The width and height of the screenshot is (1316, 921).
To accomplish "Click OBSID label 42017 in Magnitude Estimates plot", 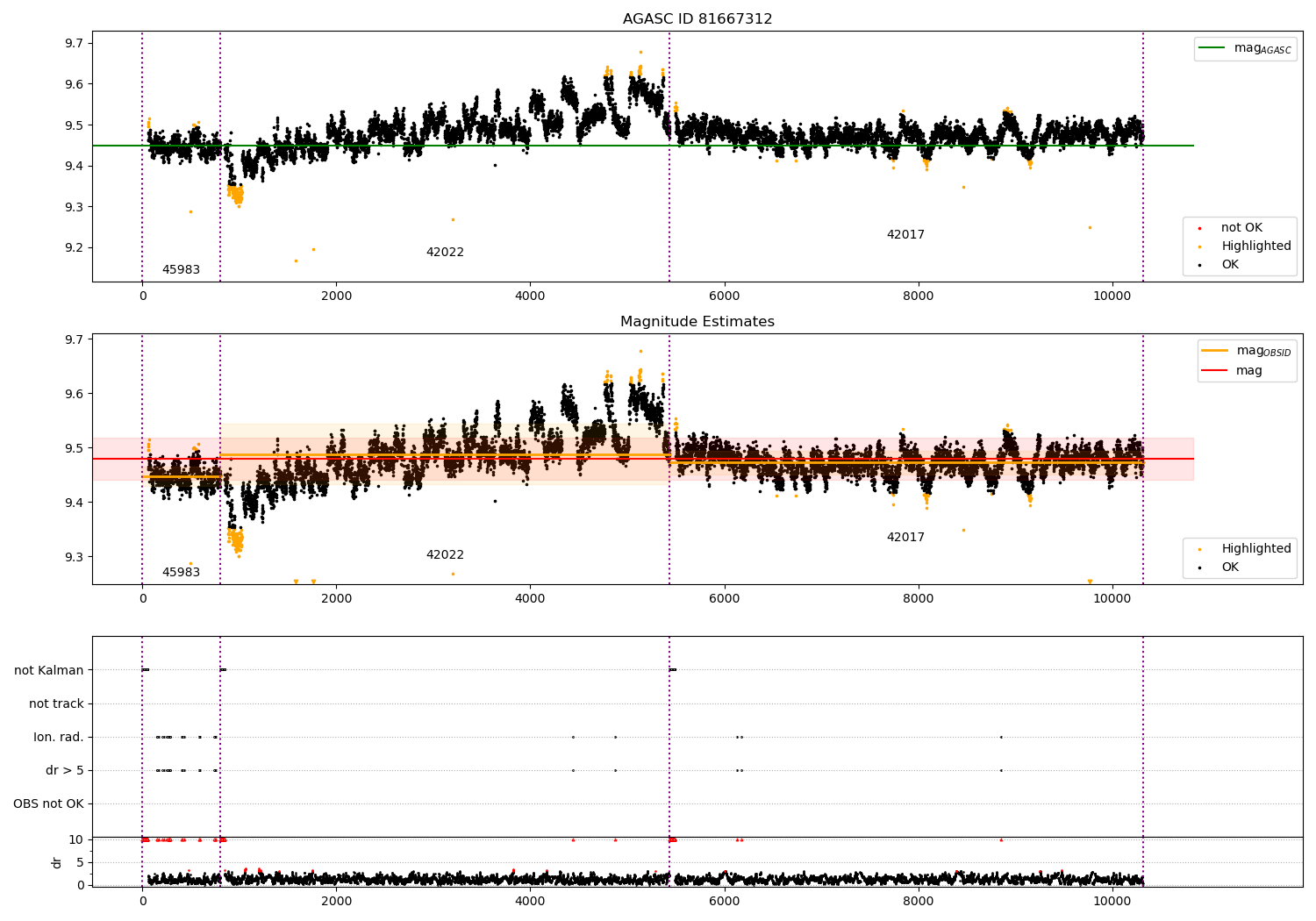I will pos(905,538).
